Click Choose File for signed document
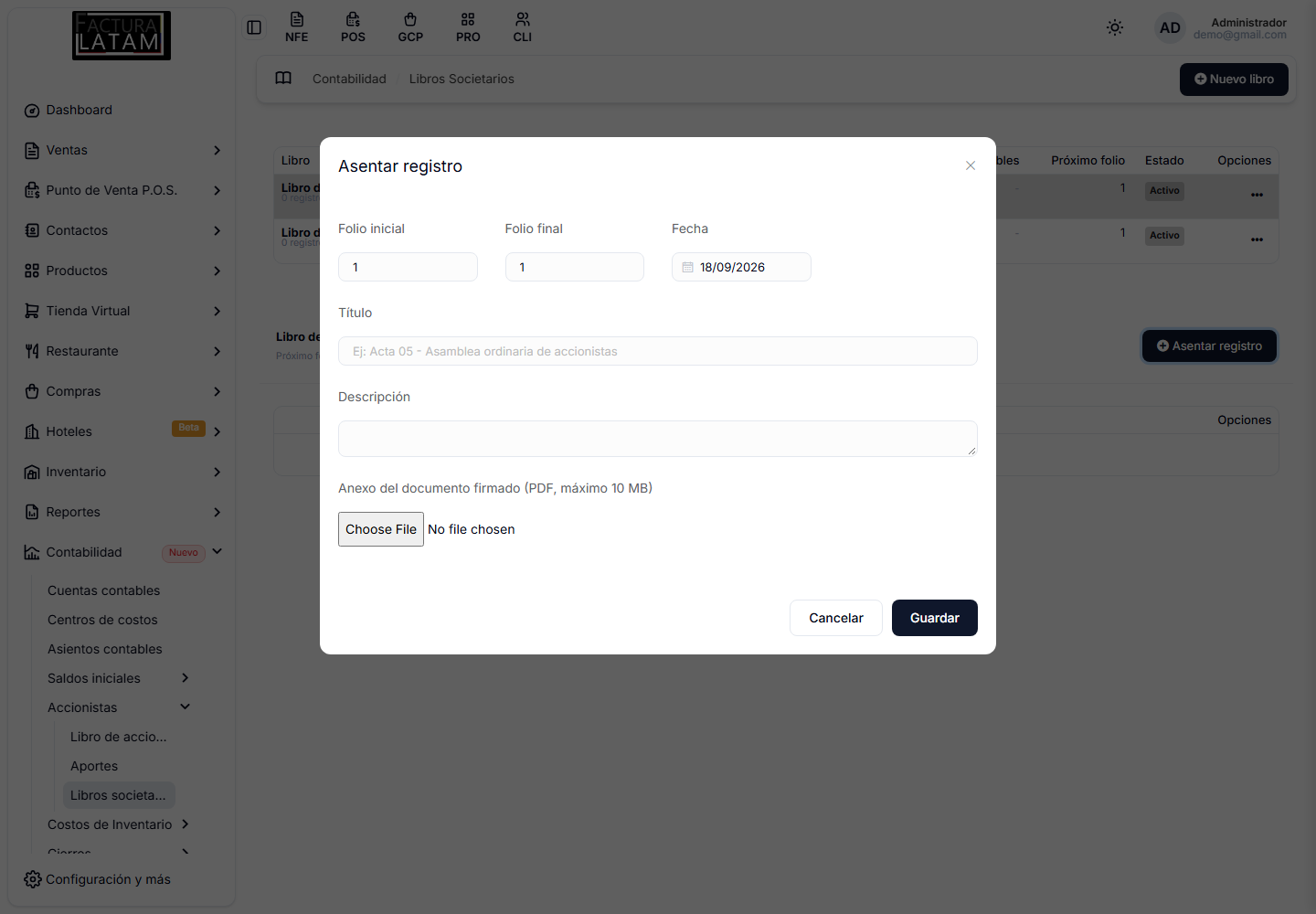The width and height of the screenshot is (1316, 914). tap(381, 529)
